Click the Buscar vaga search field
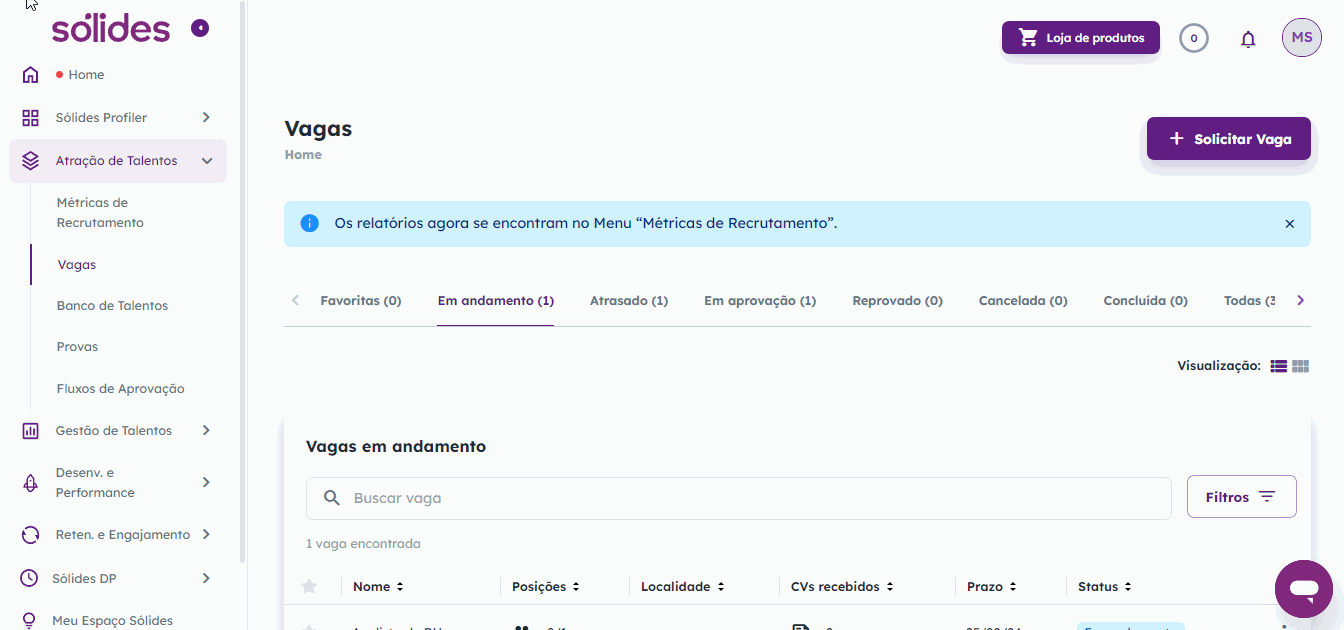The image size is (1344, 630). click(x=738, y=498)
